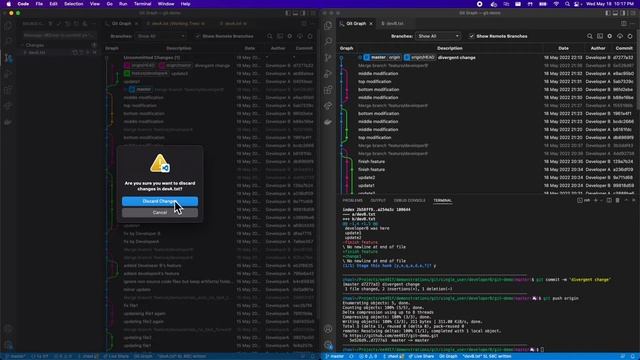The width and height of the screenshot is (640, 360).
Task: Open Spotlight search in macOS menu bar
Action: click(567, 4)
